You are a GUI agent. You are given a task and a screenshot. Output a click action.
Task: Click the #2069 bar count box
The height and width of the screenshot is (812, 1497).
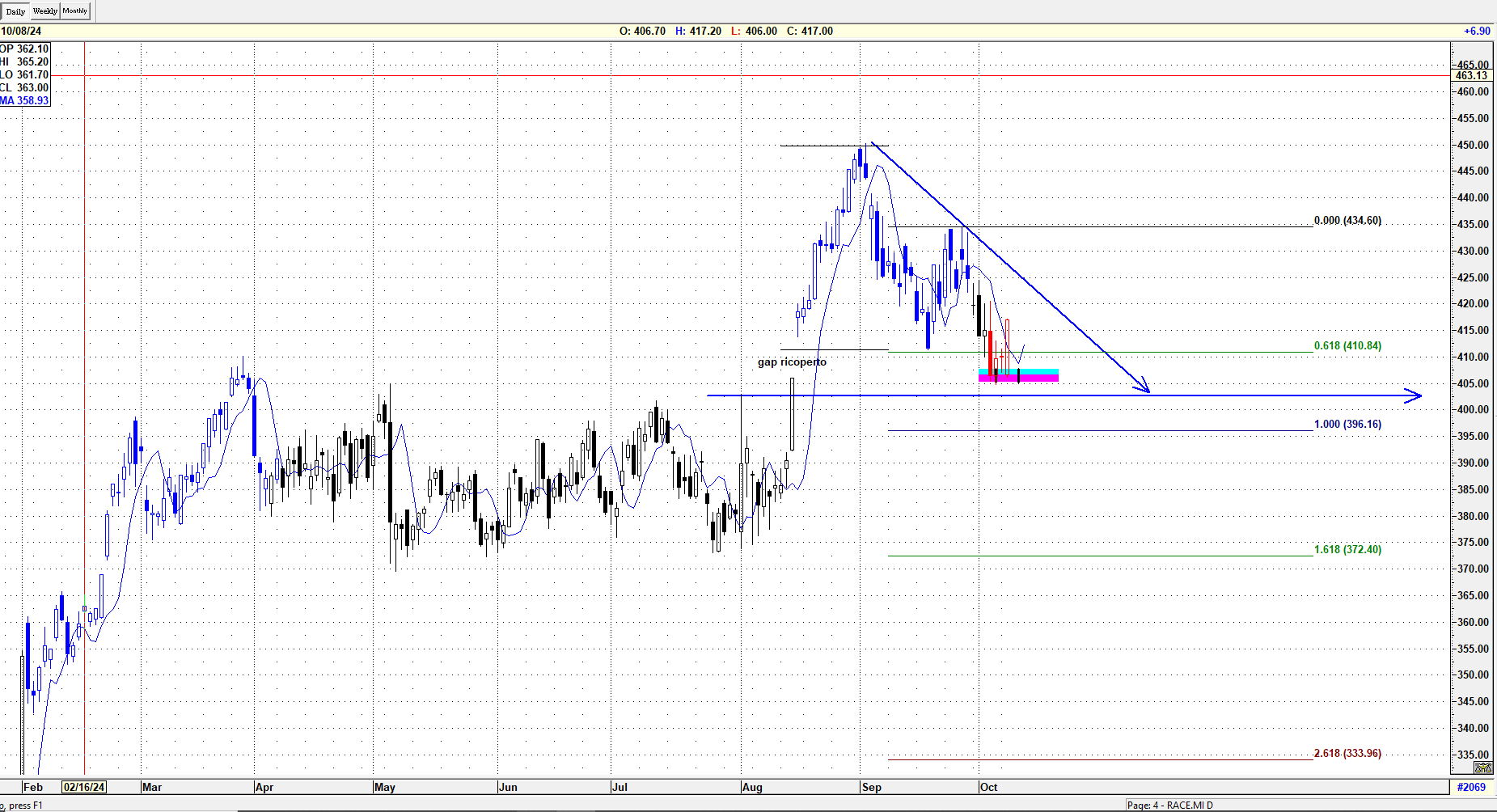click(1471, 787)
